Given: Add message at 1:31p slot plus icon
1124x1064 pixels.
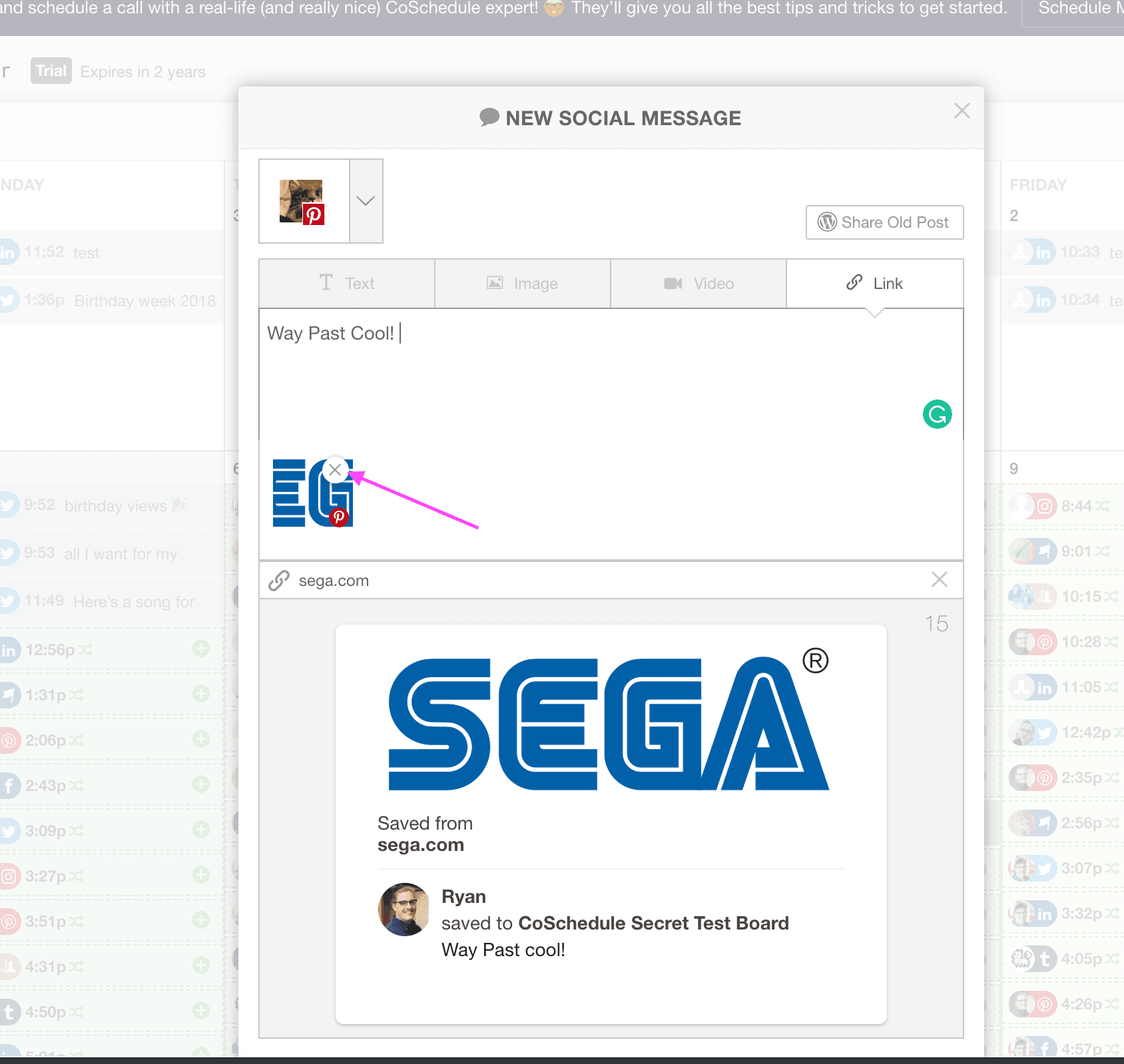Looking at the screenshot, I should pyautogui.click(x=201, y=694).
